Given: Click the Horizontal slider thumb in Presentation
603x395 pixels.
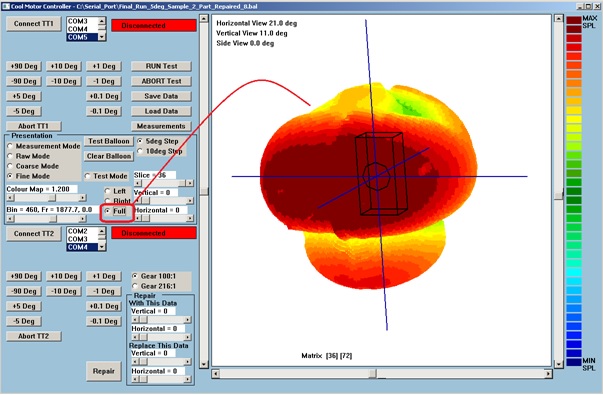Looking at the screenshot, I should [146, 218].
